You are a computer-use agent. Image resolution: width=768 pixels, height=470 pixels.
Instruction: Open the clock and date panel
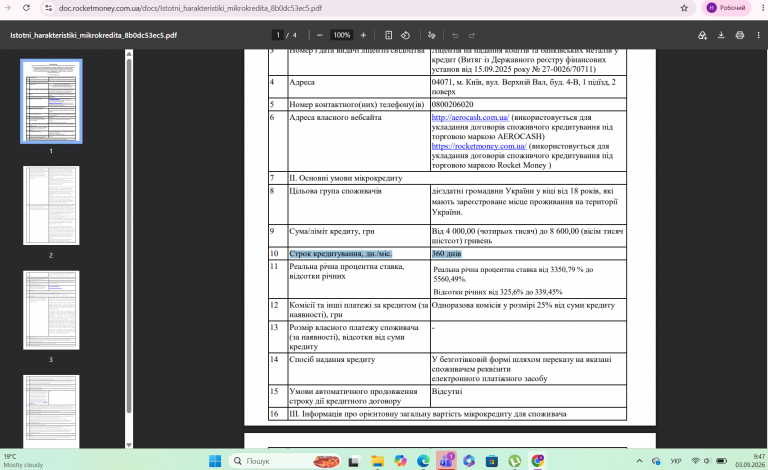pos(749,460)
